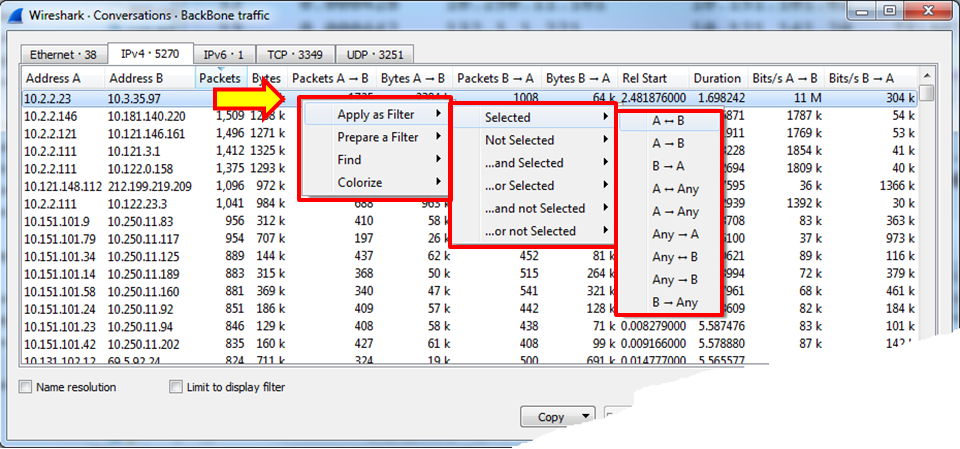
Task: Sort by Packets A → B column
Action: click(x=330, y=78)
